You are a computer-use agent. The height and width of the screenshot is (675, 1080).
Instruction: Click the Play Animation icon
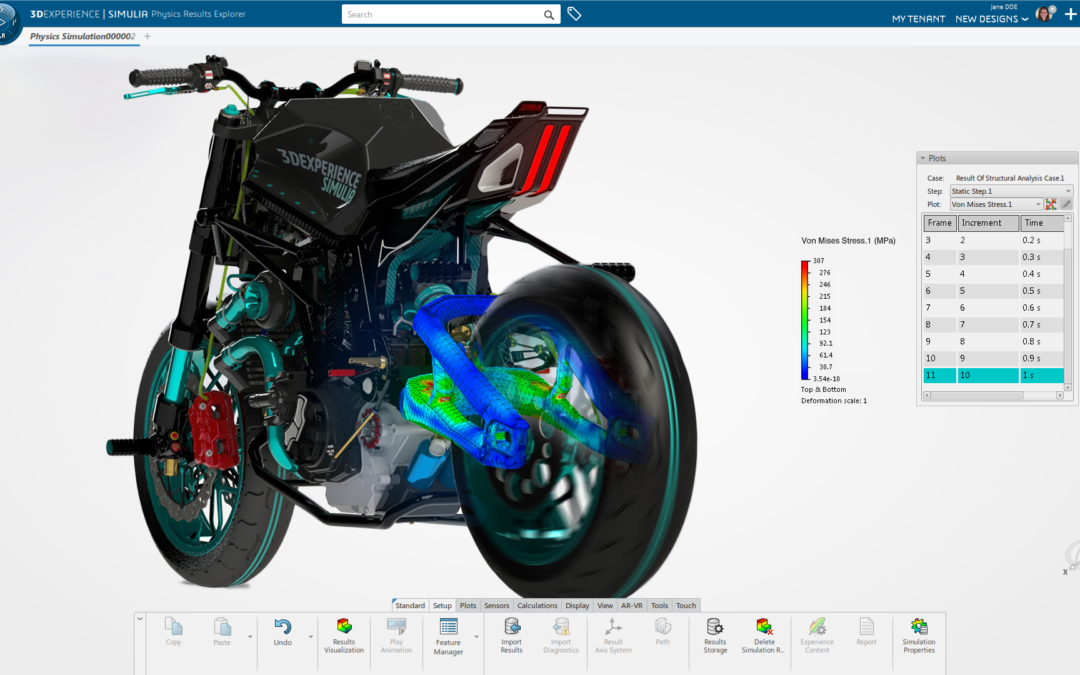pyautogui.click(x=396, y=626)
